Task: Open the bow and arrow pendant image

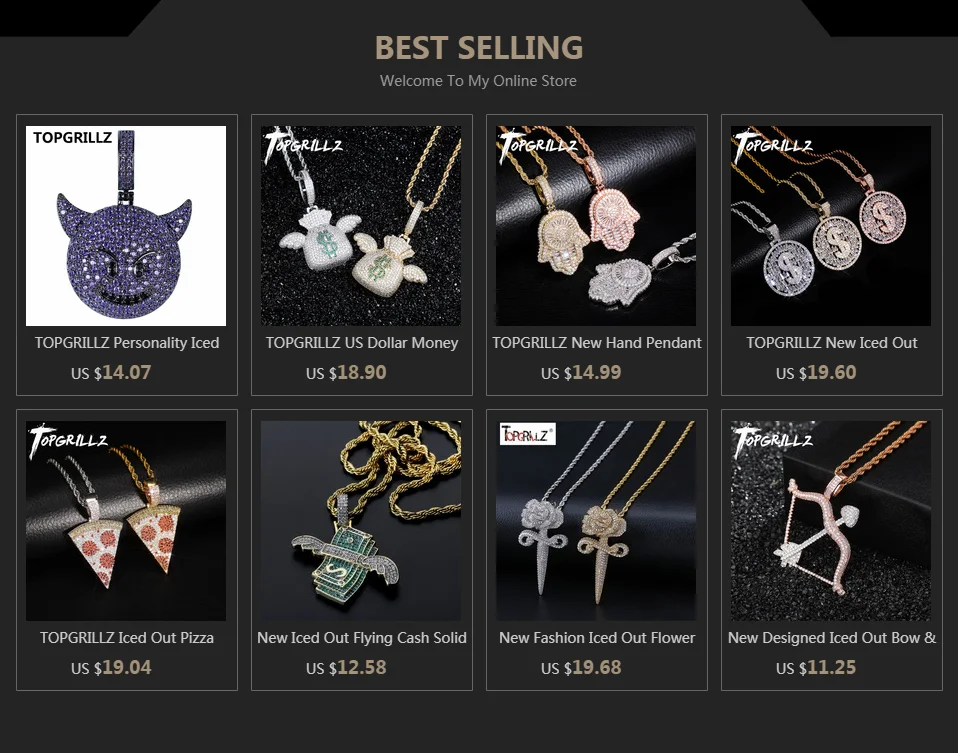Action: coord(831,521)
